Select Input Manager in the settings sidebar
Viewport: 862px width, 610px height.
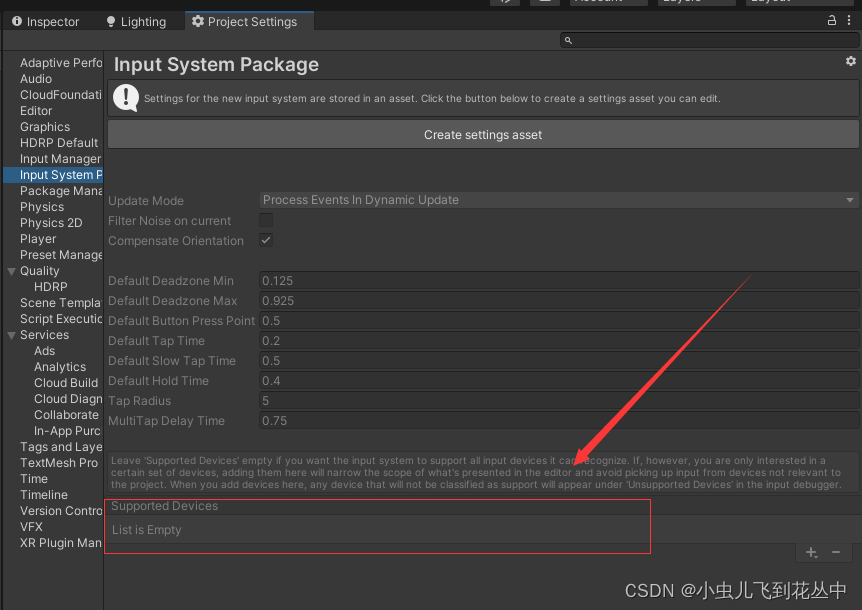click(x=59, y=158)
